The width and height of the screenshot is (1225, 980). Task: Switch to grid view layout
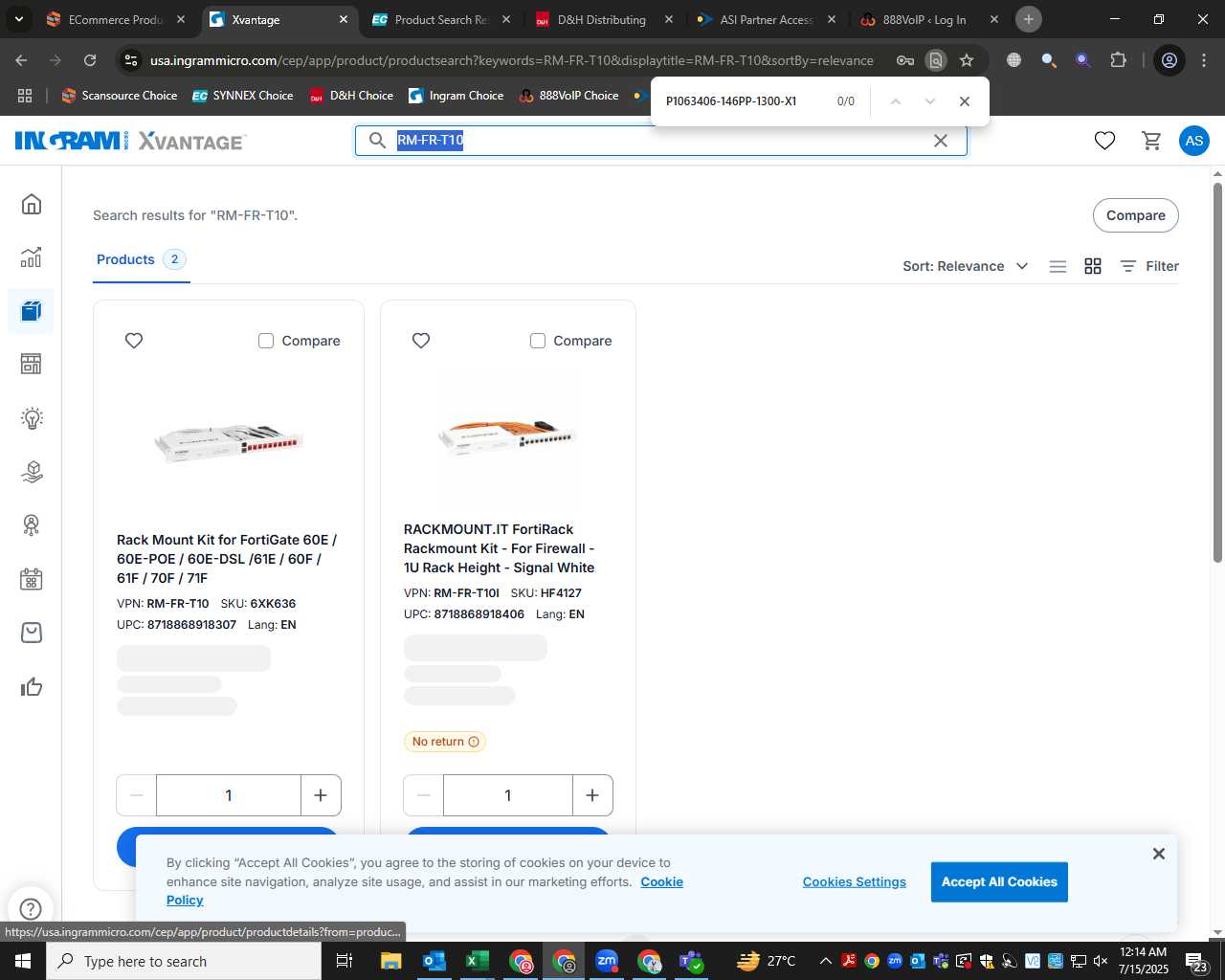pyautogui.click(x=1093, y=266)
